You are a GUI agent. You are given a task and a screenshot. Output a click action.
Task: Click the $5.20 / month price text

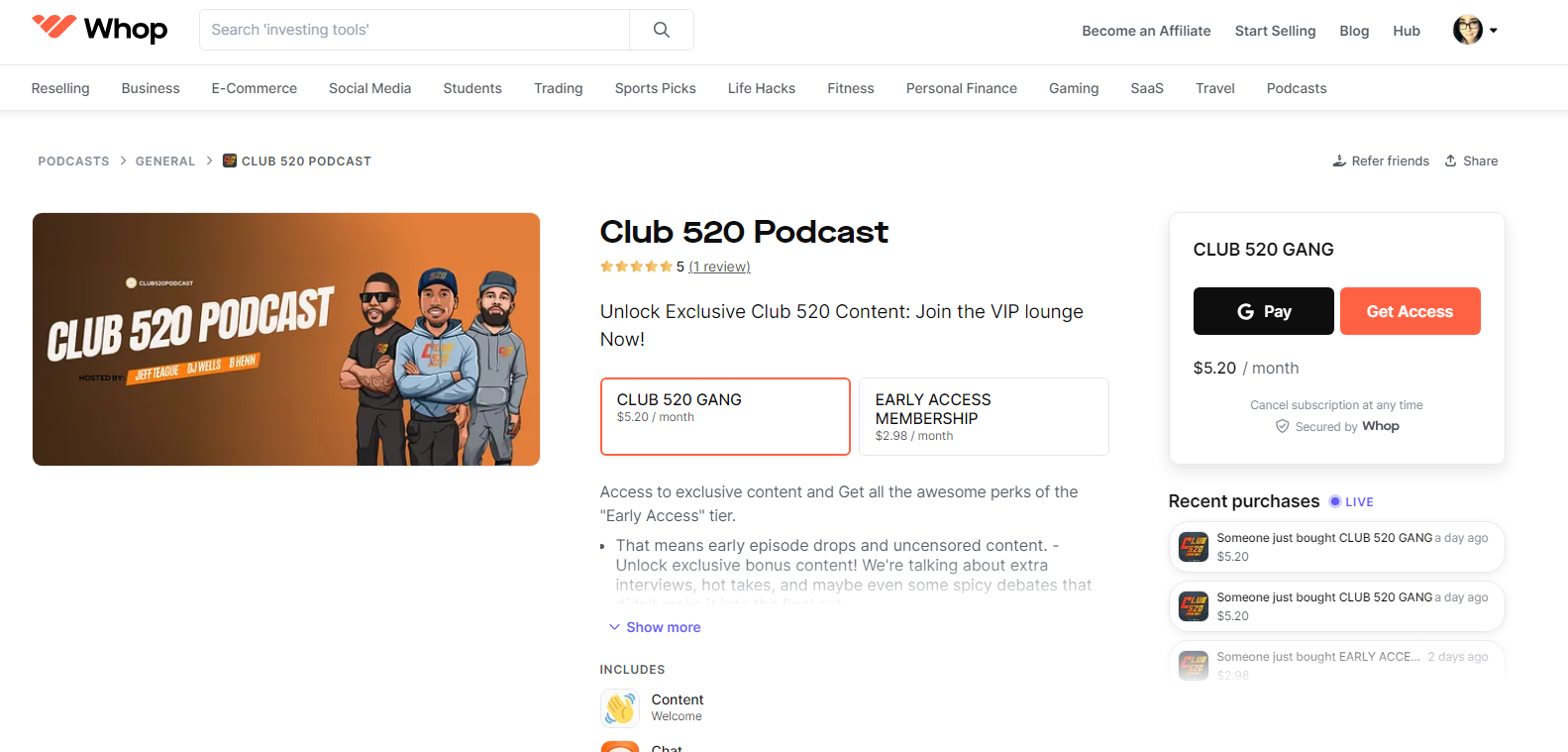click(1246, 368)
